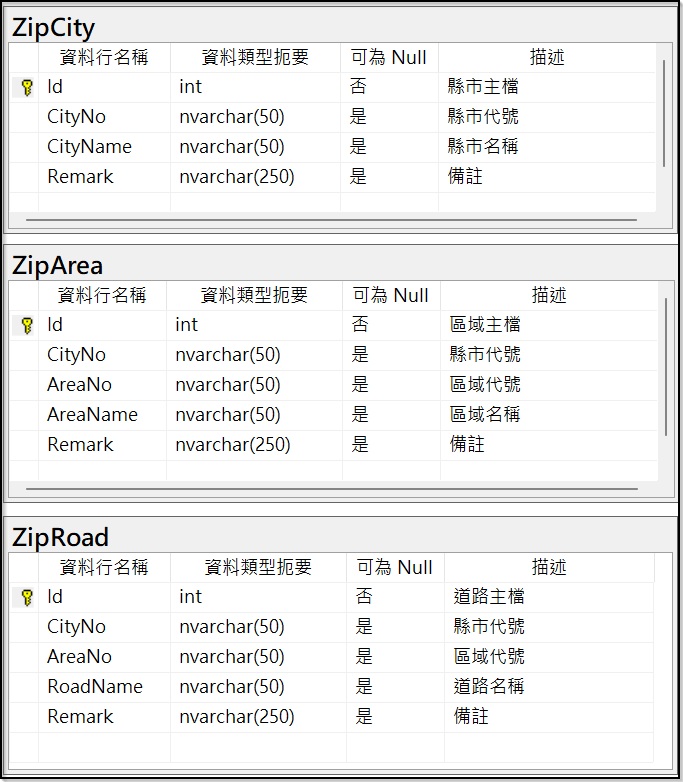Select the RoadName column name cell

[104, 687]
